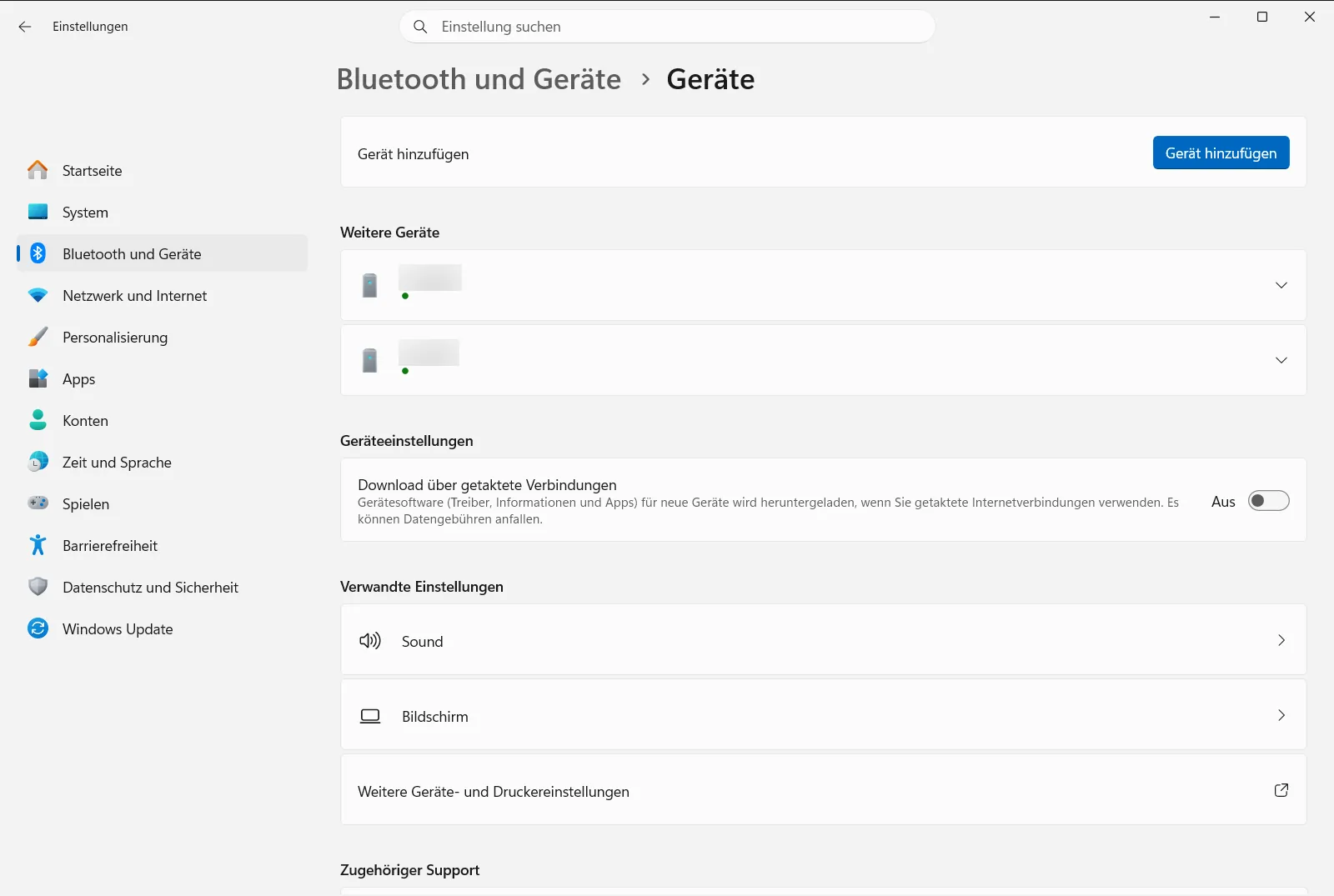
Task: Open Bildschirm settings via its chevron
Action: click(x=1281, y=715)
